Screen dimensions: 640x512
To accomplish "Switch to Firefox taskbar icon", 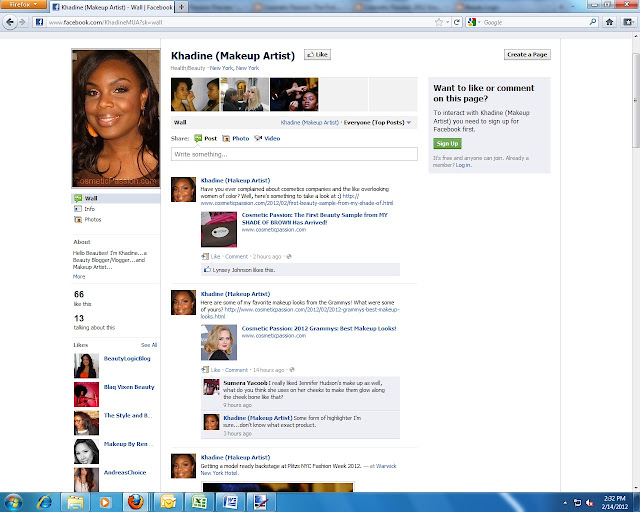I will click(x=135, y=502).
